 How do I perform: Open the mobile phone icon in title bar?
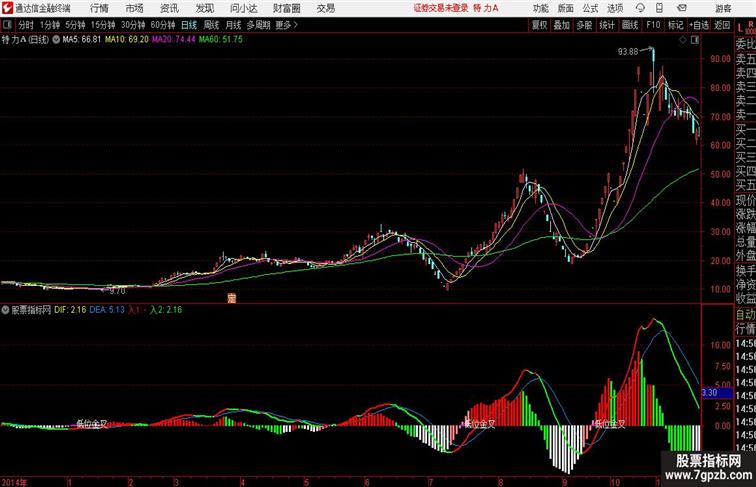pyautogui.click(x=659, y=8)
